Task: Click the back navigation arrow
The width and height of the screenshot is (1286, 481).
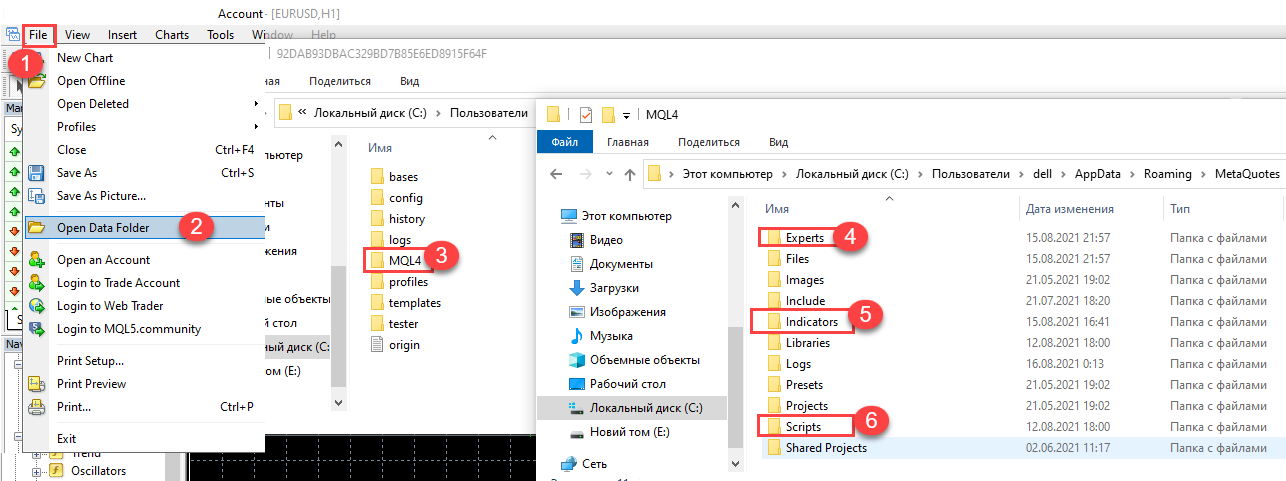Action: coord(558,174)
